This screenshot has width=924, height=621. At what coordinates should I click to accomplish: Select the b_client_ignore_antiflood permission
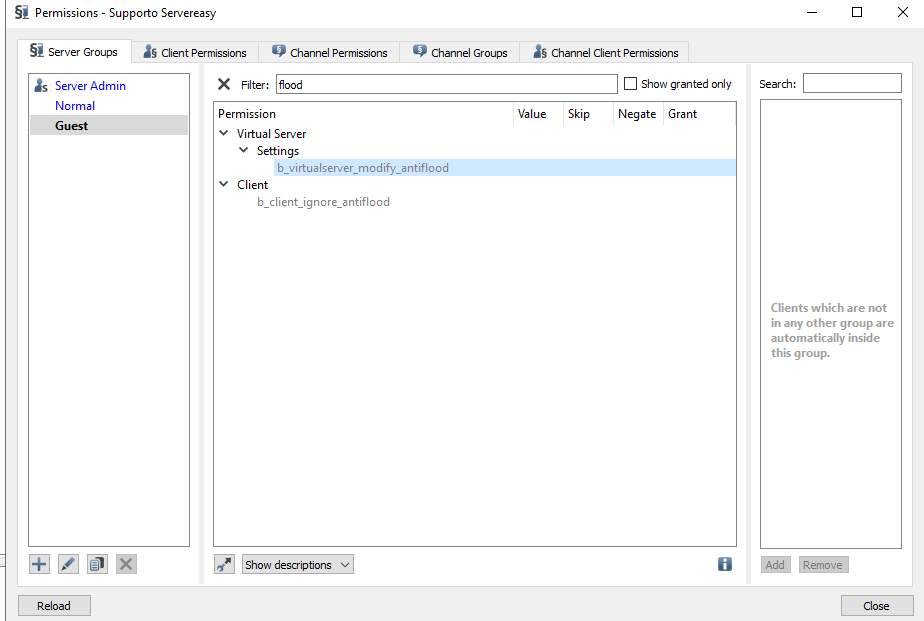click(323, 202)
